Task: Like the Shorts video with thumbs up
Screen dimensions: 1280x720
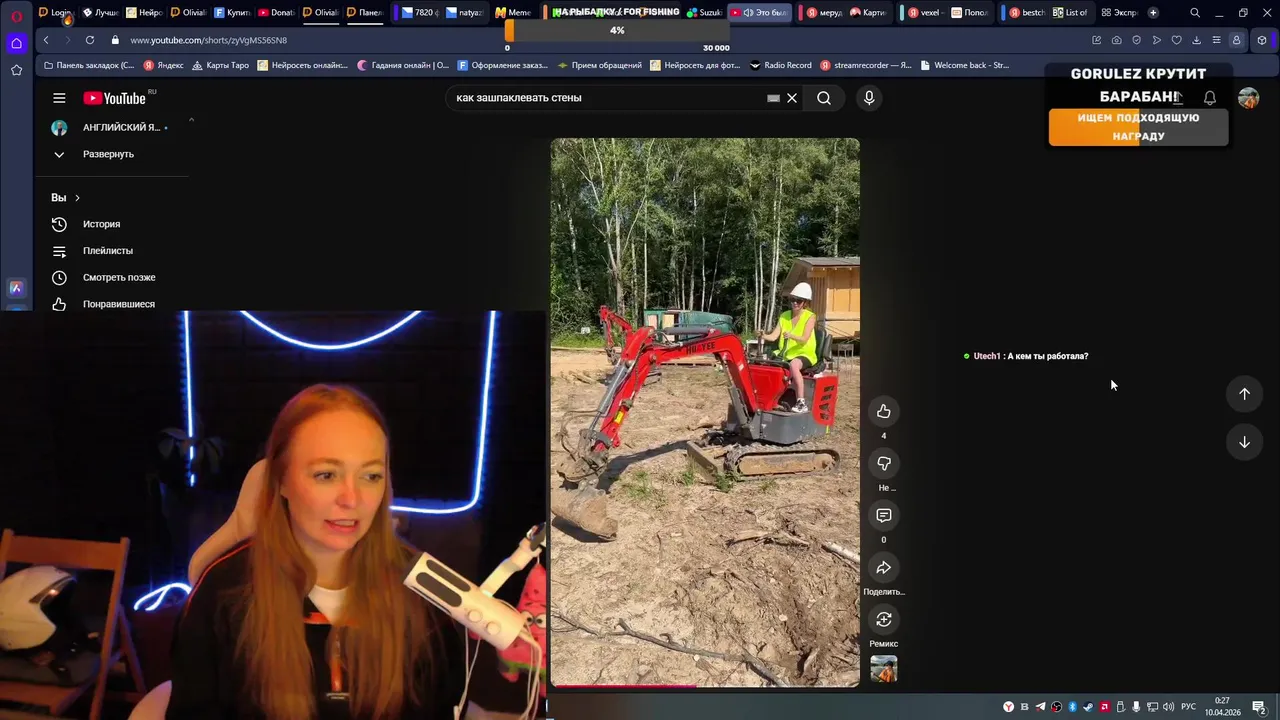Action: 884,411
